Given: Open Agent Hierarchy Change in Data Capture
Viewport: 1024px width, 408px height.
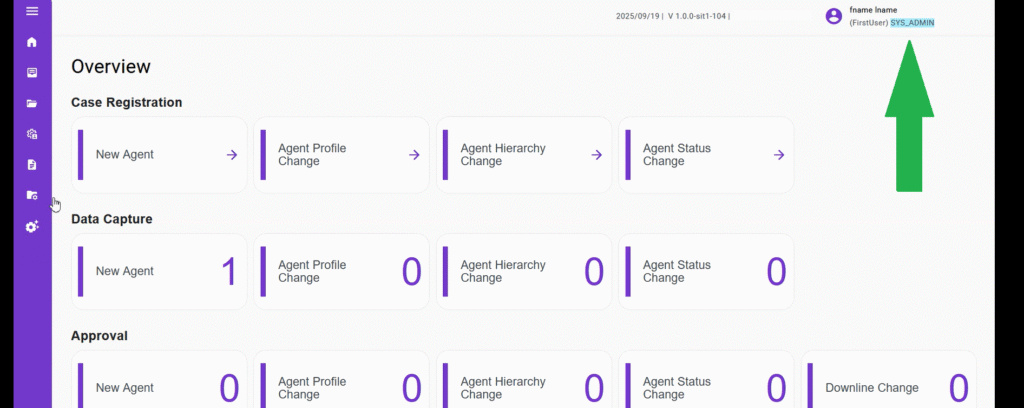Looking at the screenshot, I should [524, 271].
